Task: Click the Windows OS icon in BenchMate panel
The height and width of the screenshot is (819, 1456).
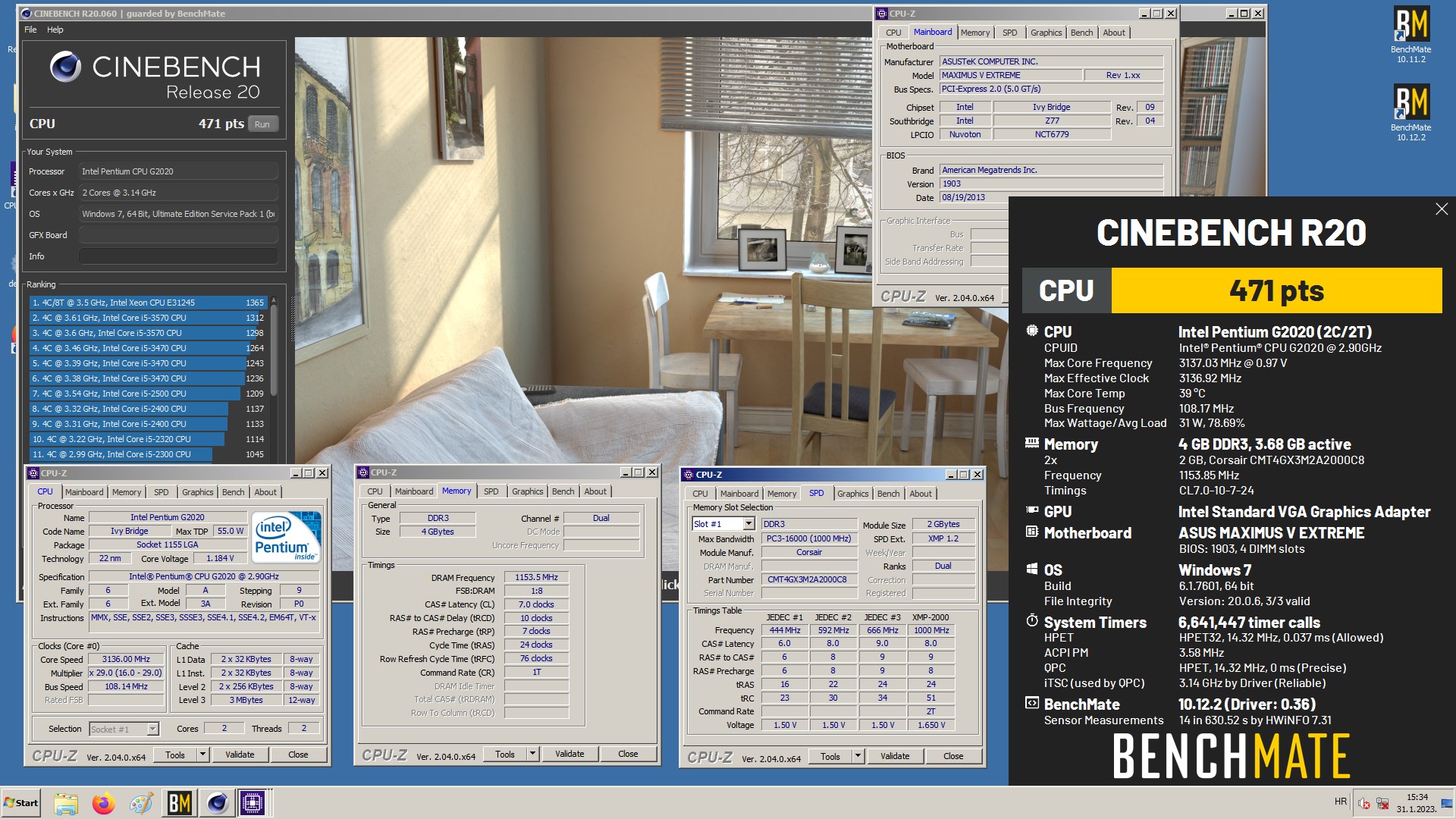Action: click(x=1032, y=569)
